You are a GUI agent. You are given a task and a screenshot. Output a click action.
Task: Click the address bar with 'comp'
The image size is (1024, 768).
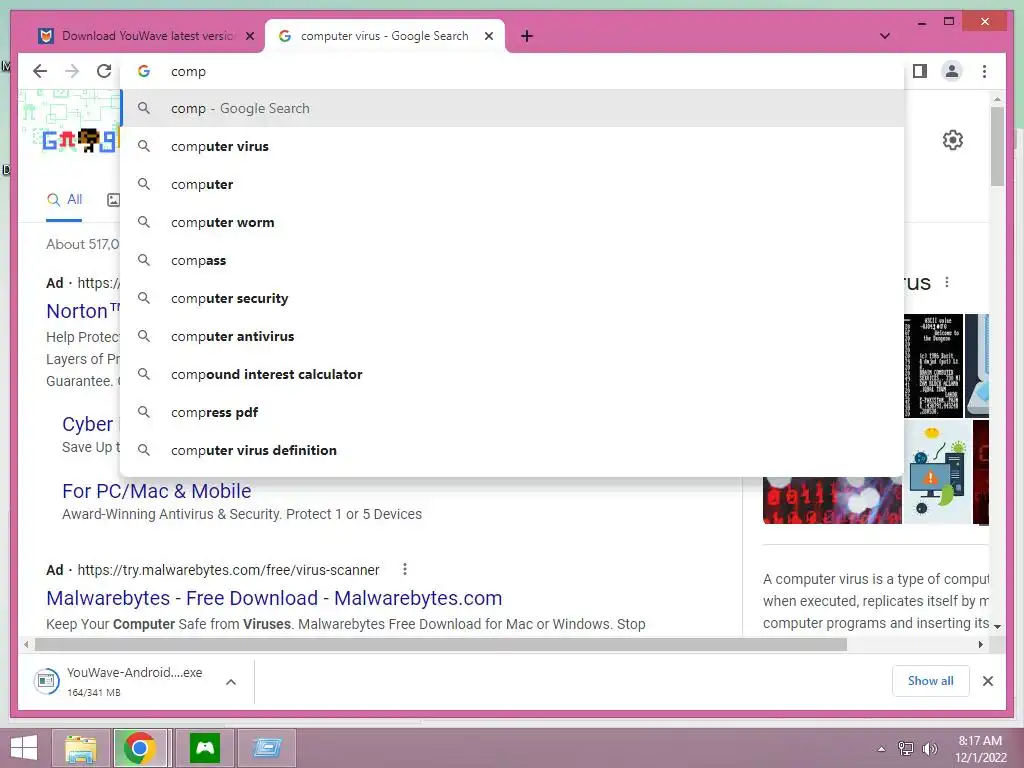click(512, 71)
